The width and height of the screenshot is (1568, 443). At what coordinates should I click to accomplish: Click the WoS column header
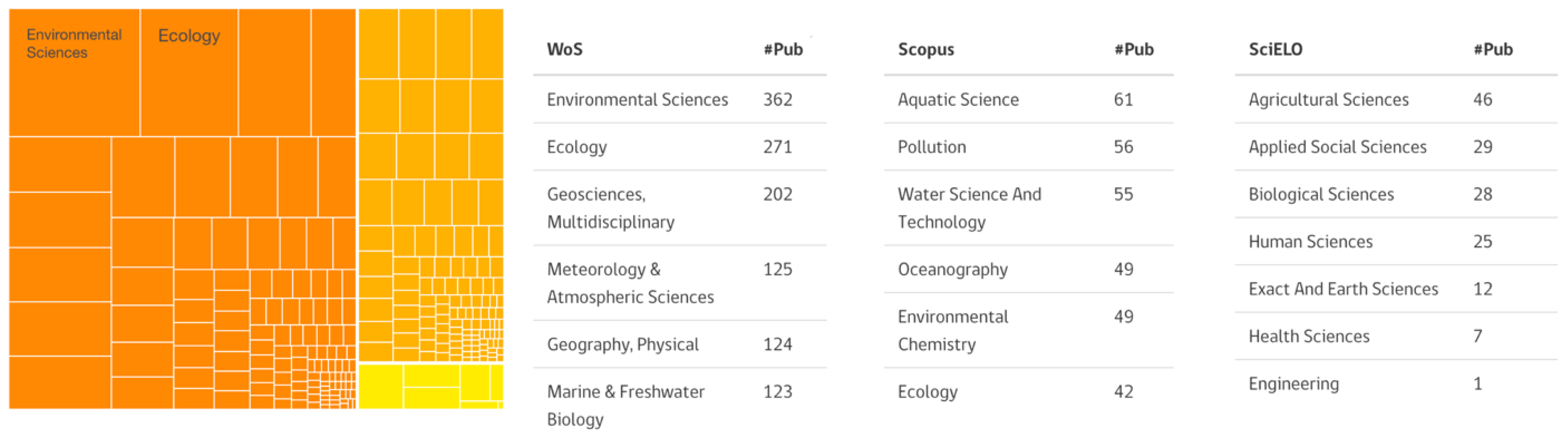(x=564, y=49)
